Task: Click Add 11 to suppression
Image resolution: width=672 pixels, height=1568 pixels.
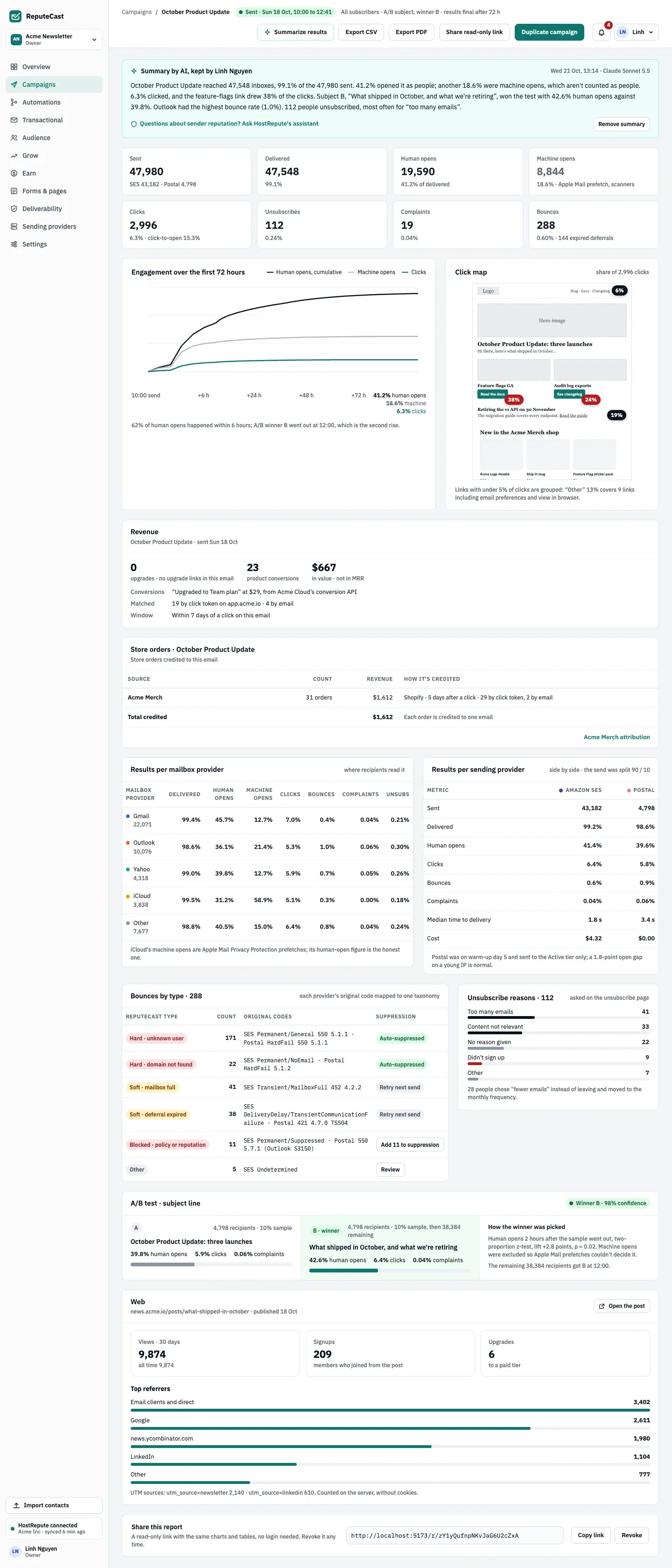Action: point(410,1145)
